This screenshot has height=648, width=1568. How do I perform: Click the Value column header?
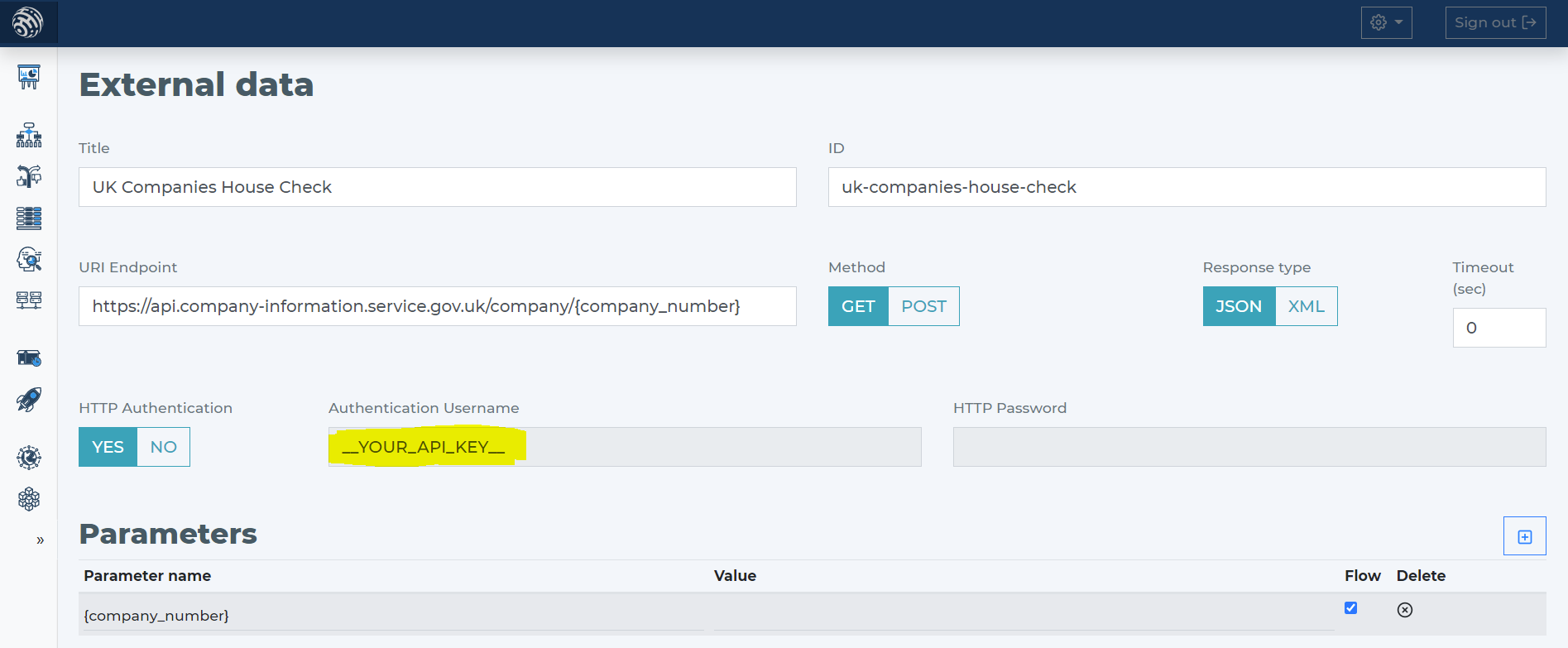click(x=735, y=576)
